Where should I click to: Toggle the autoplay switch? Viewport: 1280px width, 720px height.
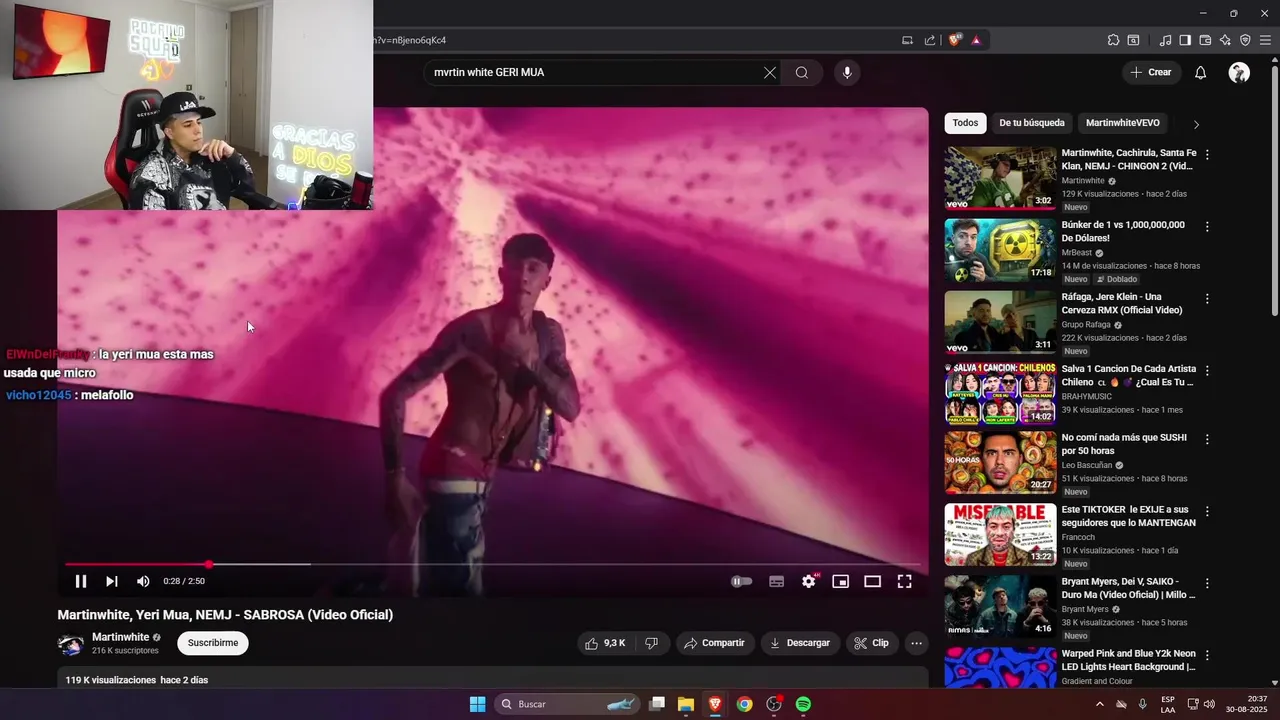click(x=741, y=581)
